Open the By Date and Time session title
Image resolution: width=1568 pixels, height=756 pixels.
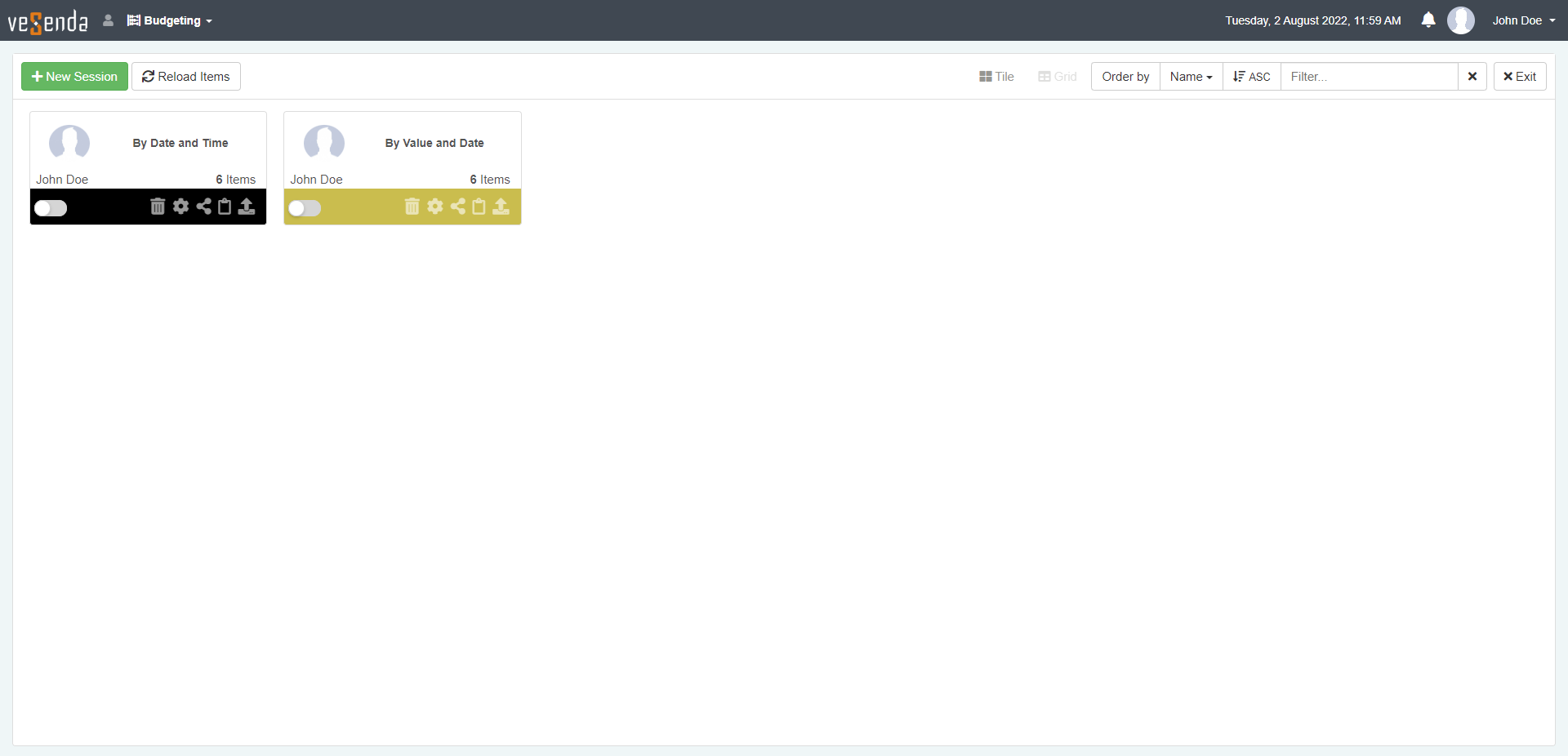coord(180,143)
